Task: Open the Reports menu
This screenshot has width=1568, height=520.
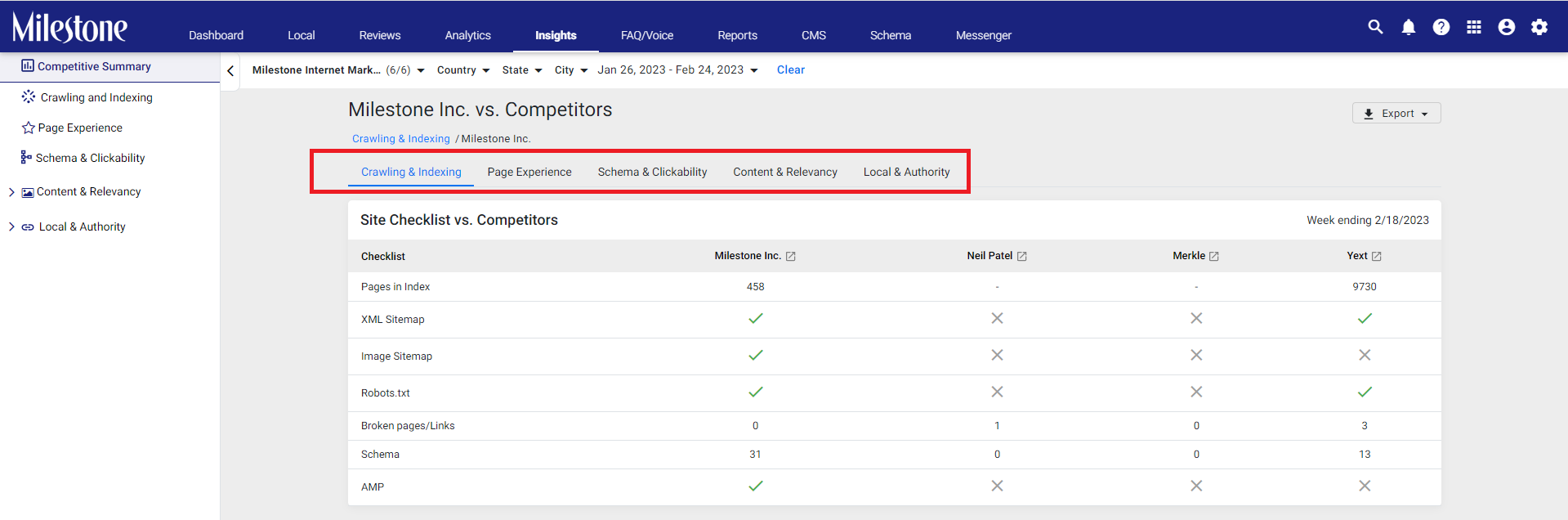Action: (x=738, y=35)
